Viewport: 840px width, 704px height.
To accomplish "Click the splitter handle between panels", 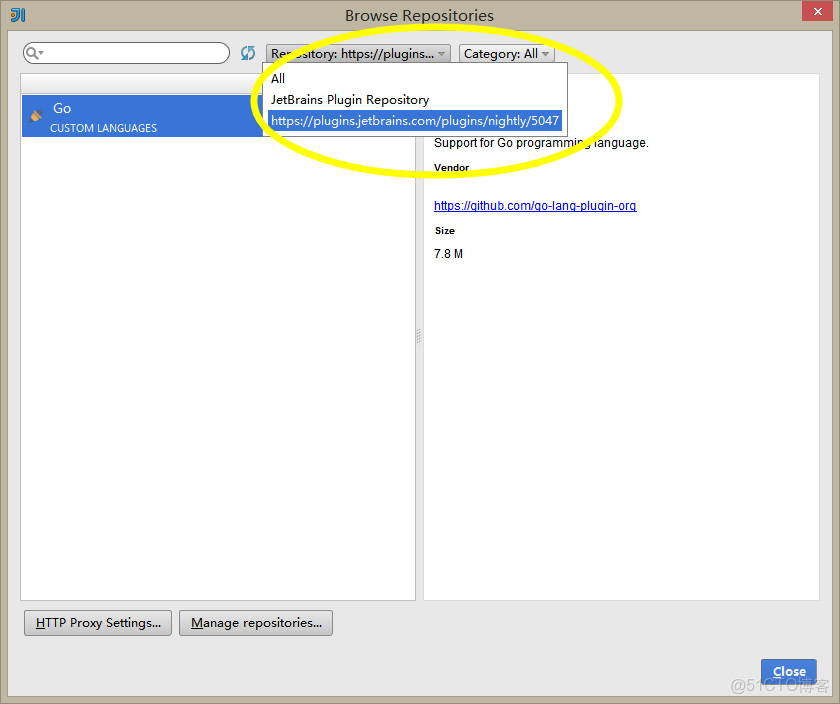I will (419, 336).
